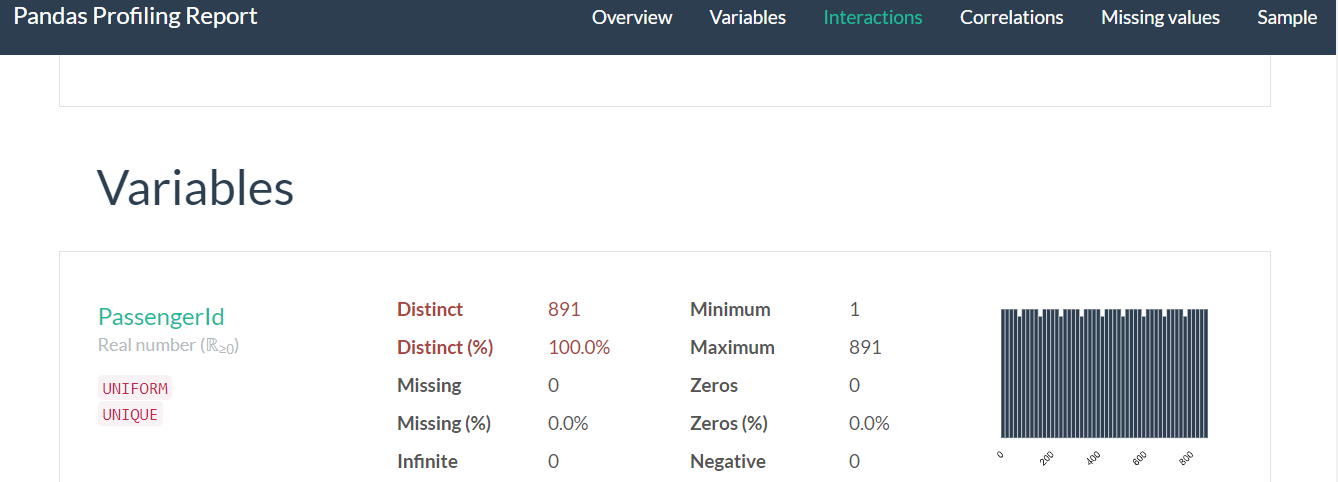1338x482 pixels.
Task: Select the Interactions nav item
Action: (873, 17)
